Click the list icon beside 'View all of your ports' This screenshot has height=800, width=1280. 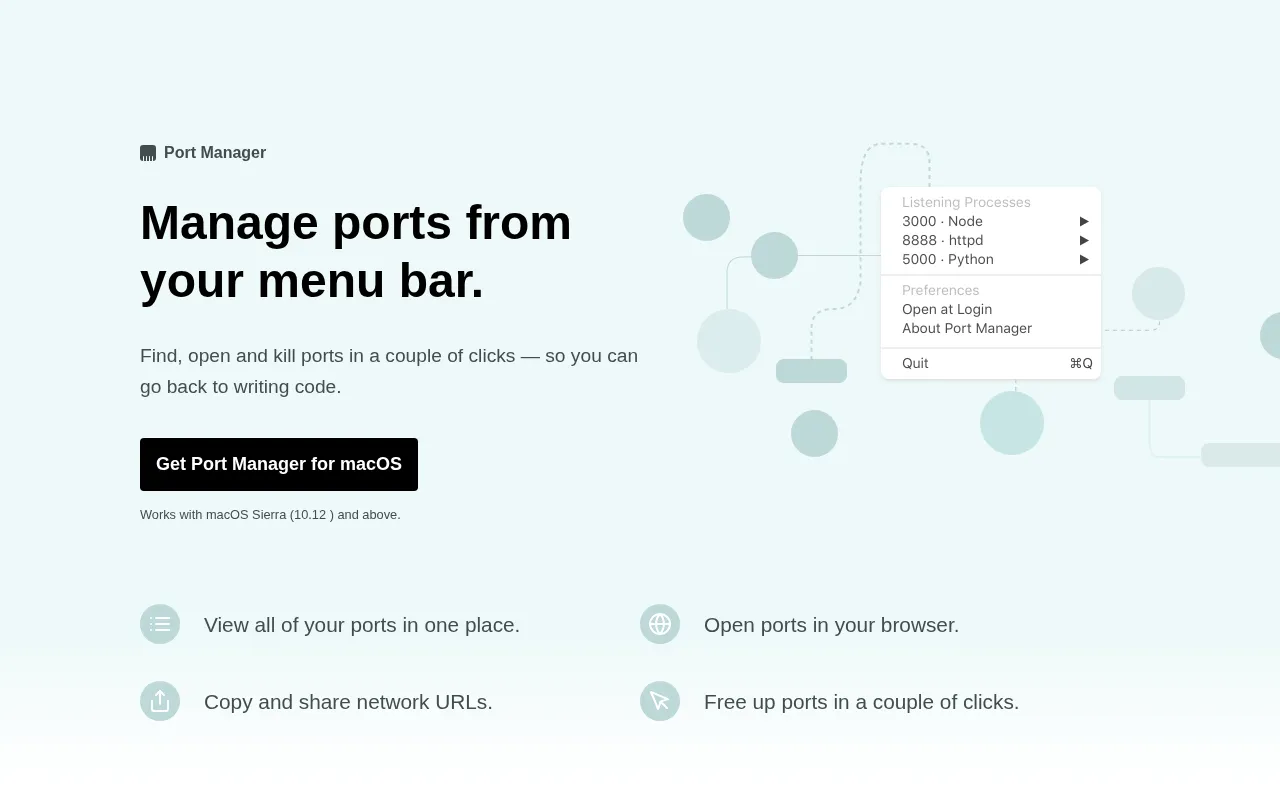coord(160,624)
